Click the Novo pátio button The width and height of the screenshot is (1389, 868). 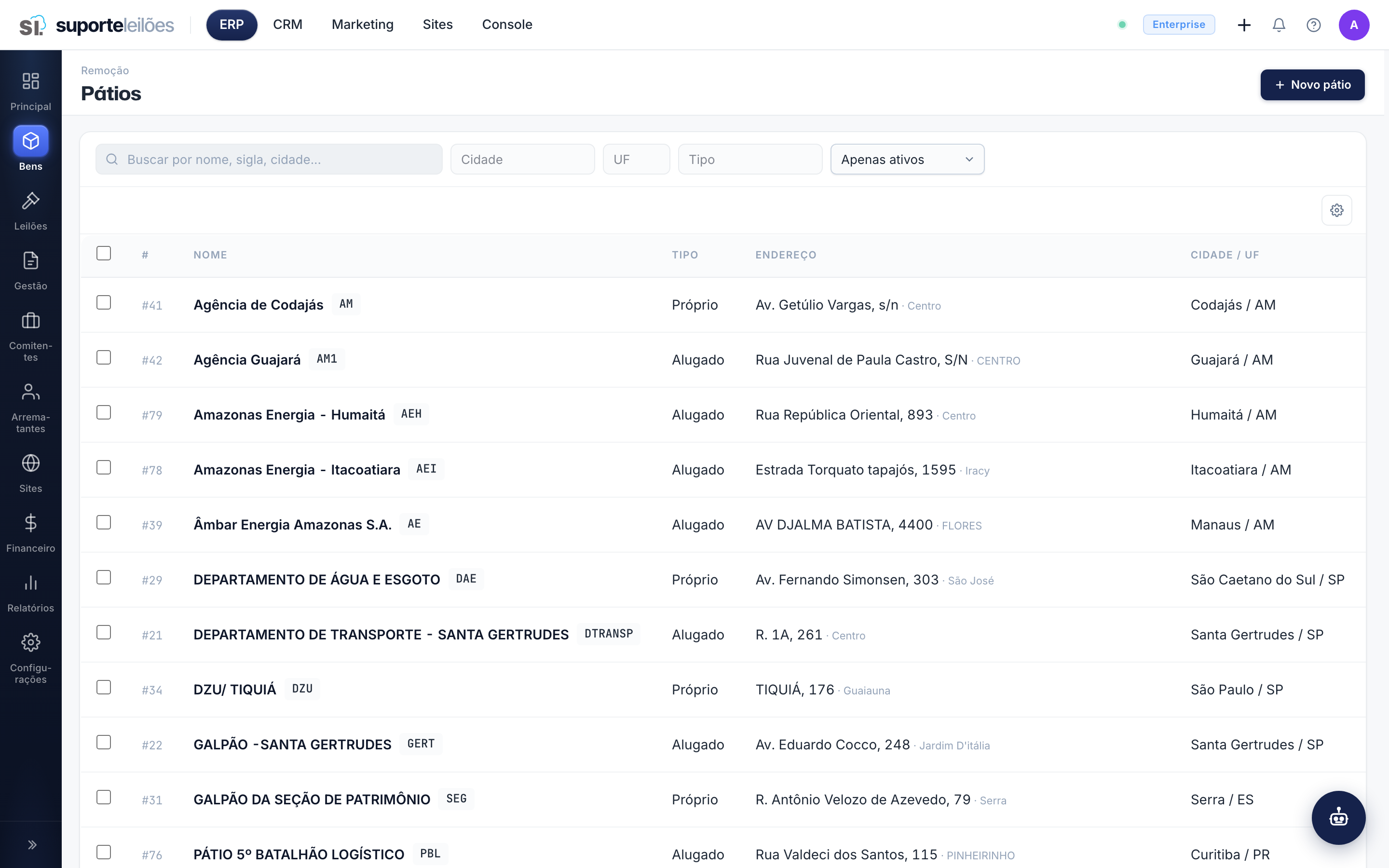click(1313, 85)
